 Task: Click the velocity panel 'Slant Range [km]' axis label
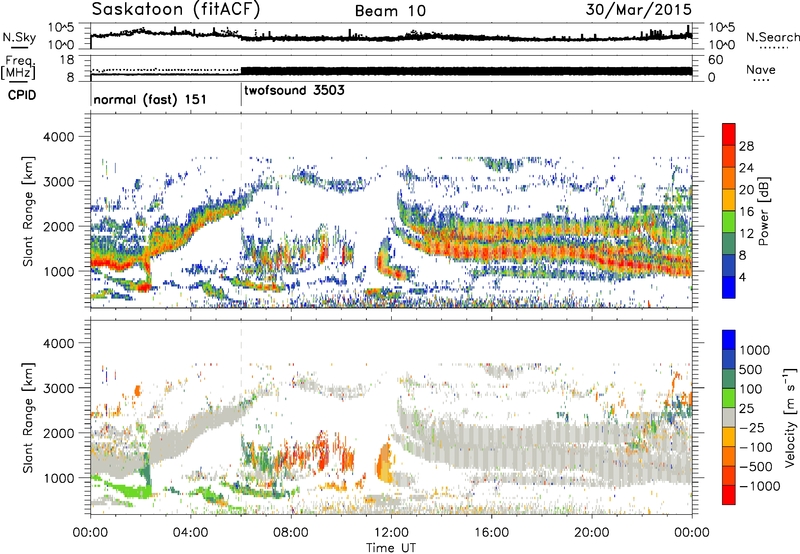[28, 418]
